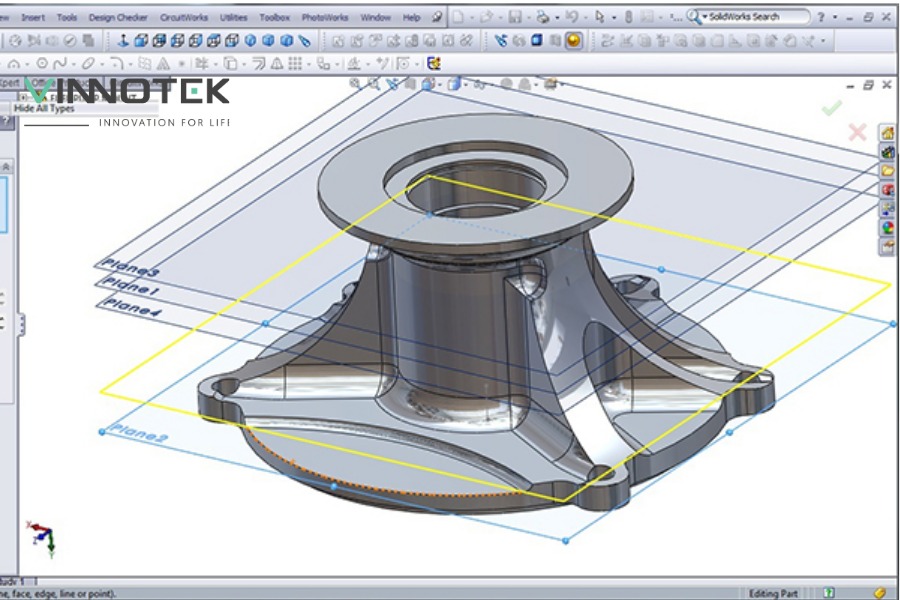
Task: Toggle the highlighted gold sphere button
Action: [573, 40]
